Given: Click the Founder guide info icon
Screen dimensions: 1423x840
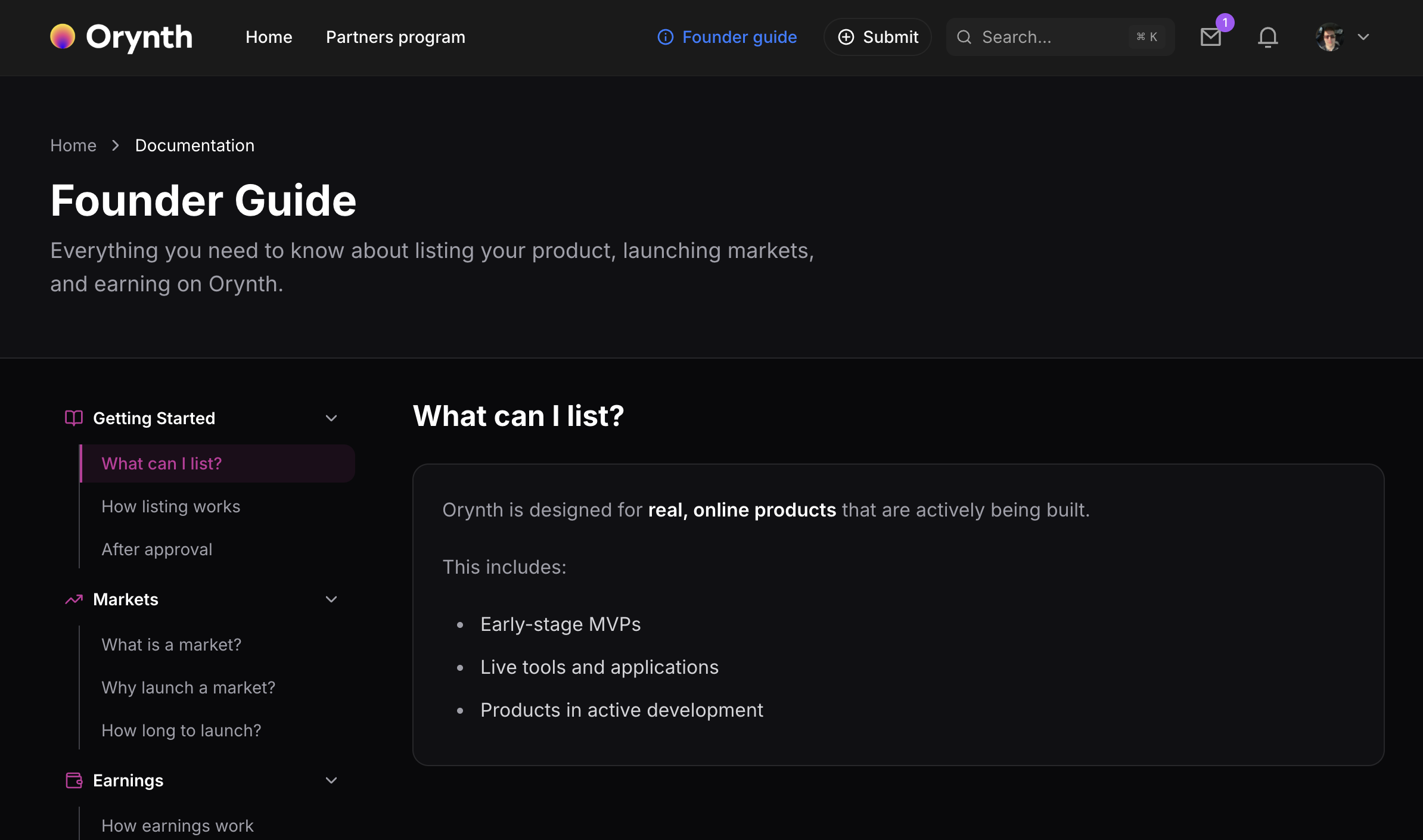Looking at the screenshot, I should (x=665, y=37).
